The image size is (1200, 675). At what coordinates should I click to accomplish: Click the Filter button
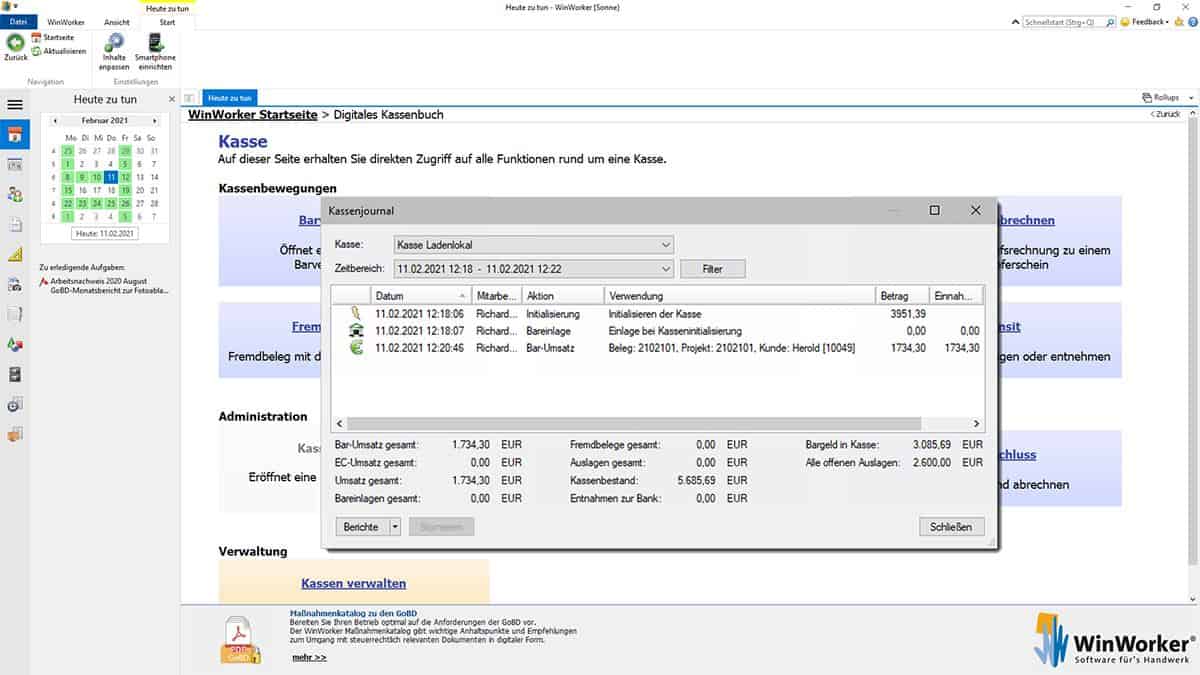(x=713, y=269)
